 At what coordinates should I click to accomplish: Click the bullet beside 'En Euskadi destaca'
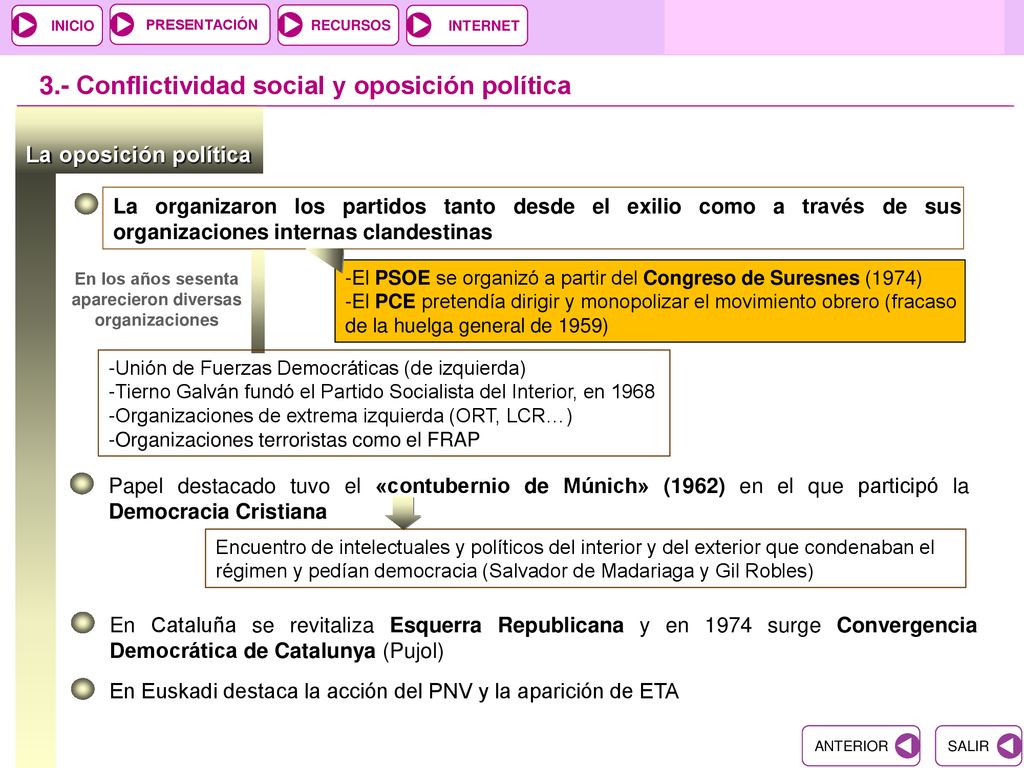point(82,689)
